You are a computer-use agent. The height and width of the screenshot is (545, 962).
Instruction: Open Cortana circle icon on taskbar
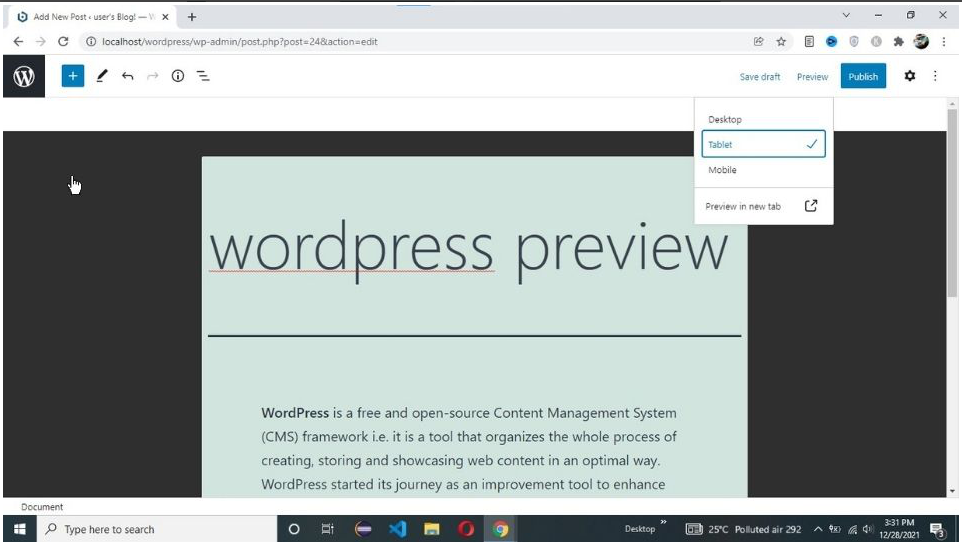click(294, 529)
